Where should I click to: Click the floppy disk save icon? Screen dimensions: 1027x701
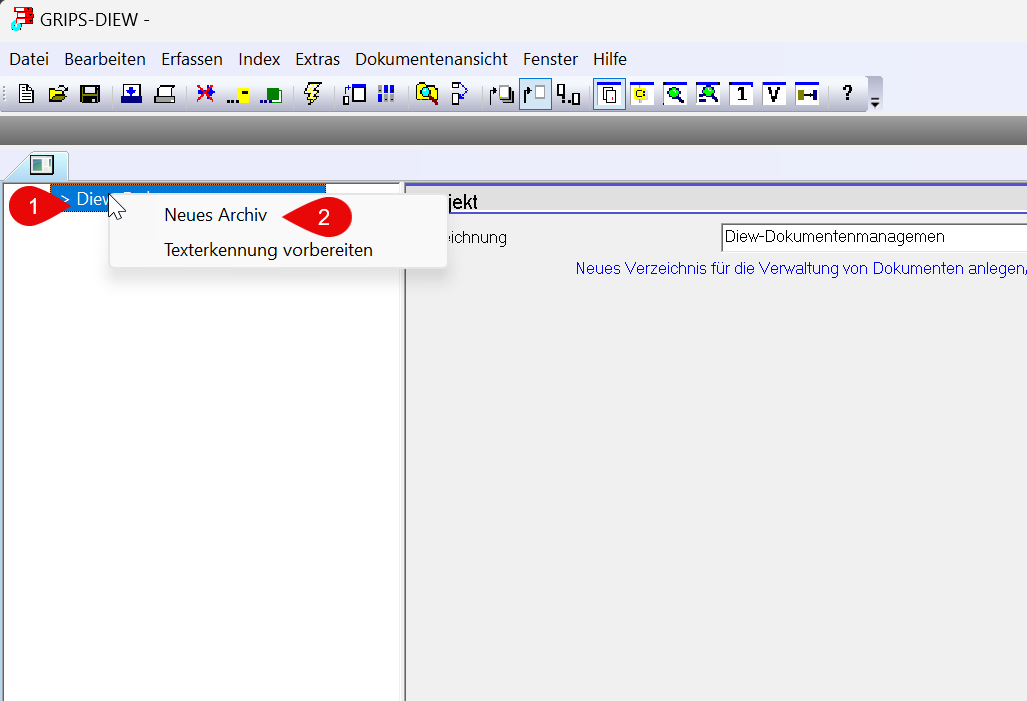pos(90,94)
